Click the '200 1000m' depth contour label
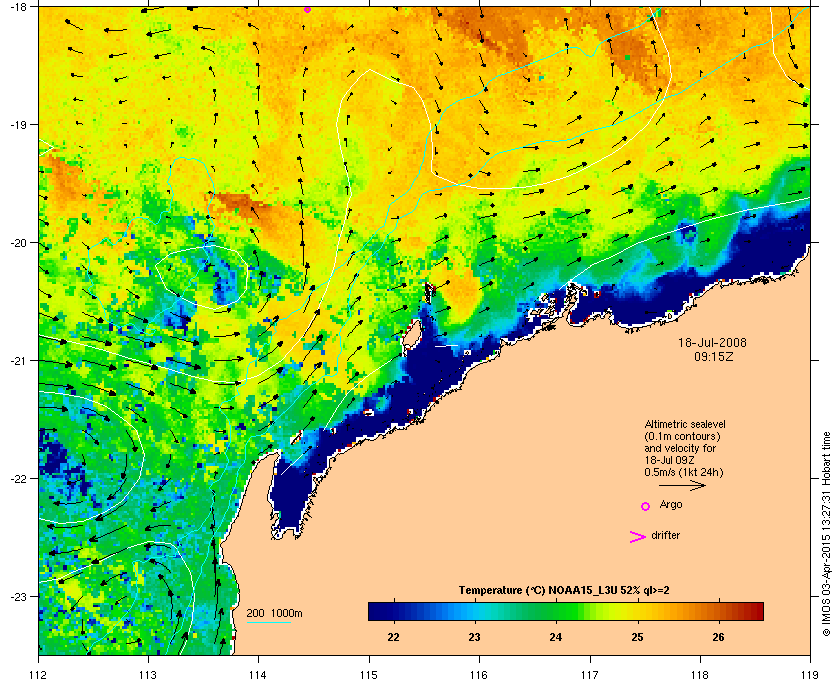840x680 pixels. pyautogui.click(x=274, y=613)
